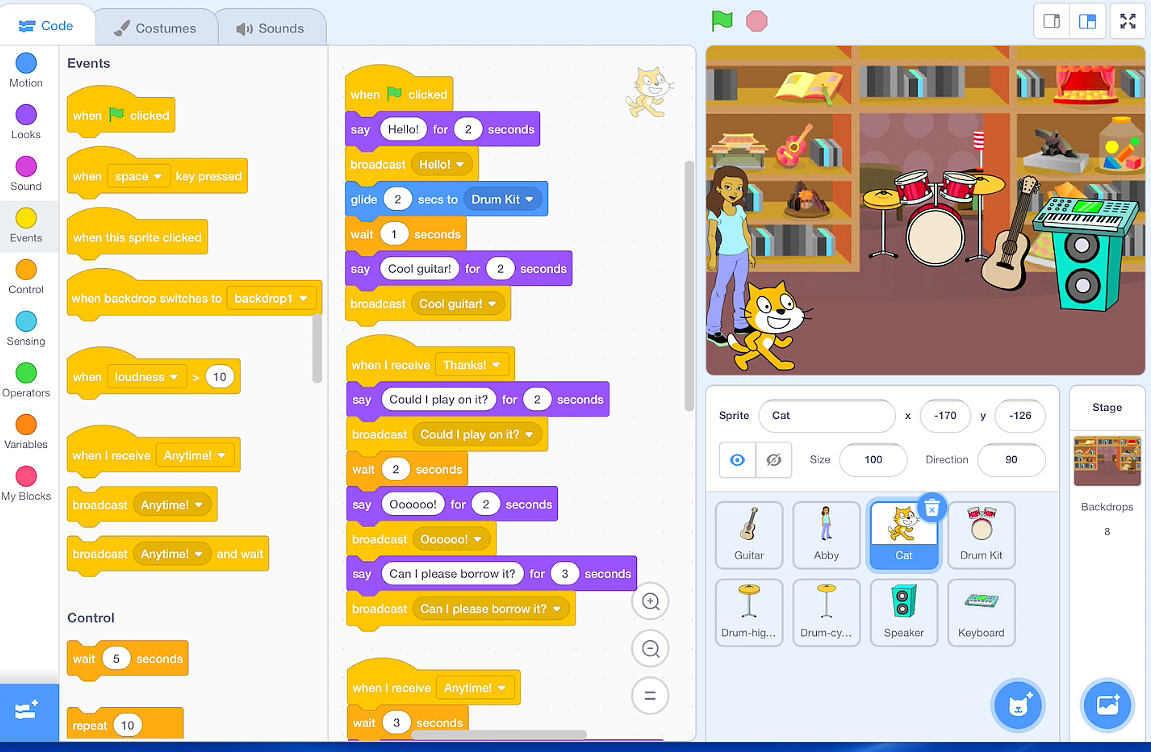Click the 'when this sprite clicked' palette block
The height and width of the screenshot is (752, 1151).
137,236
